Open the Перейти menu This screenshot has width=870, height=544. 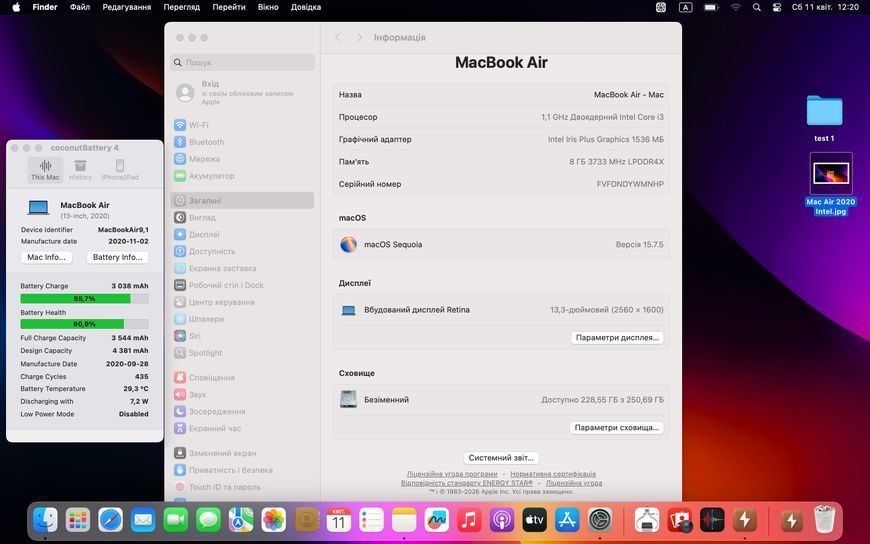229,7
